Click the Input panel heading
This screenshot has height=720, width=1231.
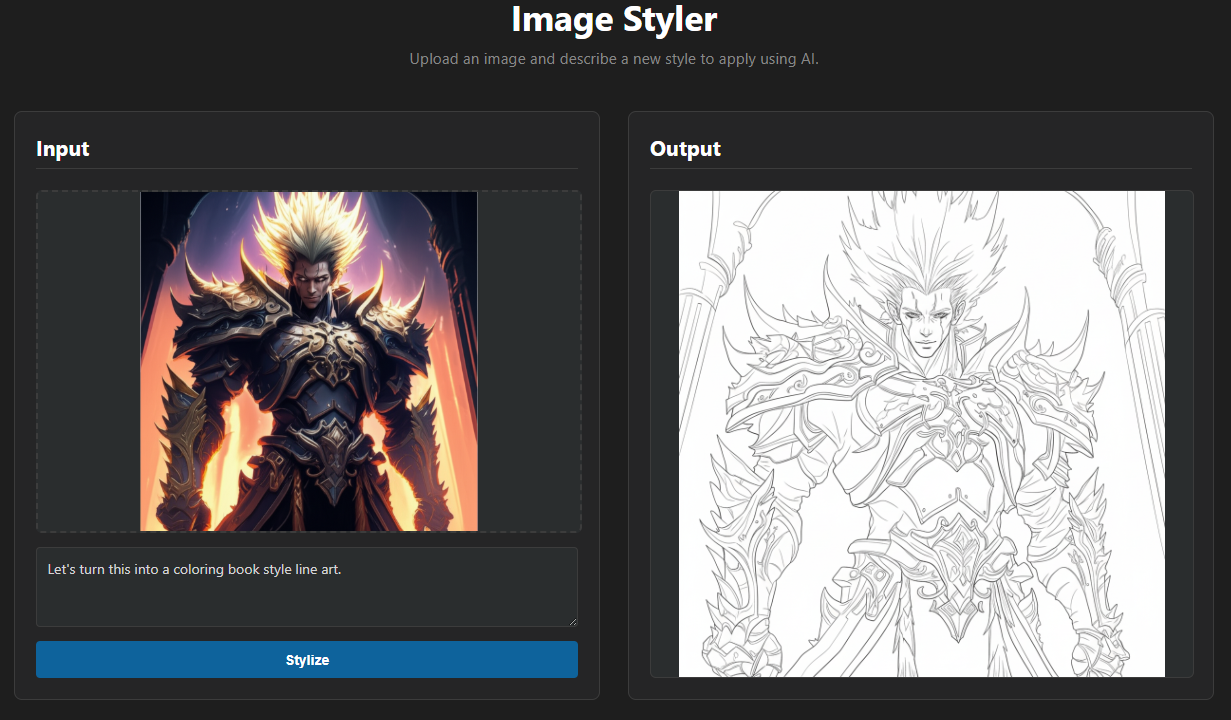pos(63,149)
